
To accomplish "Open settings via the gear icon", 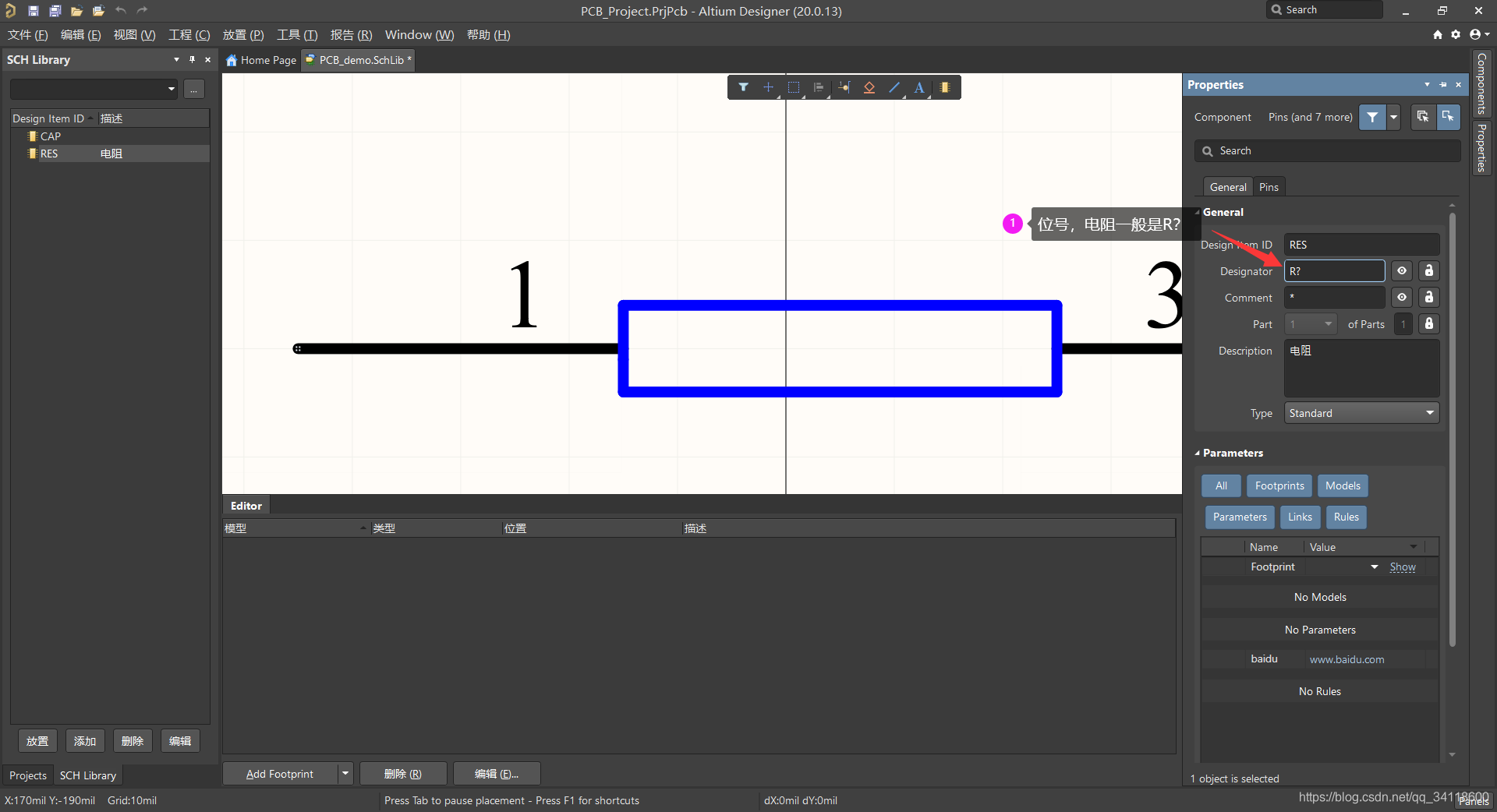I will [1456, 34].
